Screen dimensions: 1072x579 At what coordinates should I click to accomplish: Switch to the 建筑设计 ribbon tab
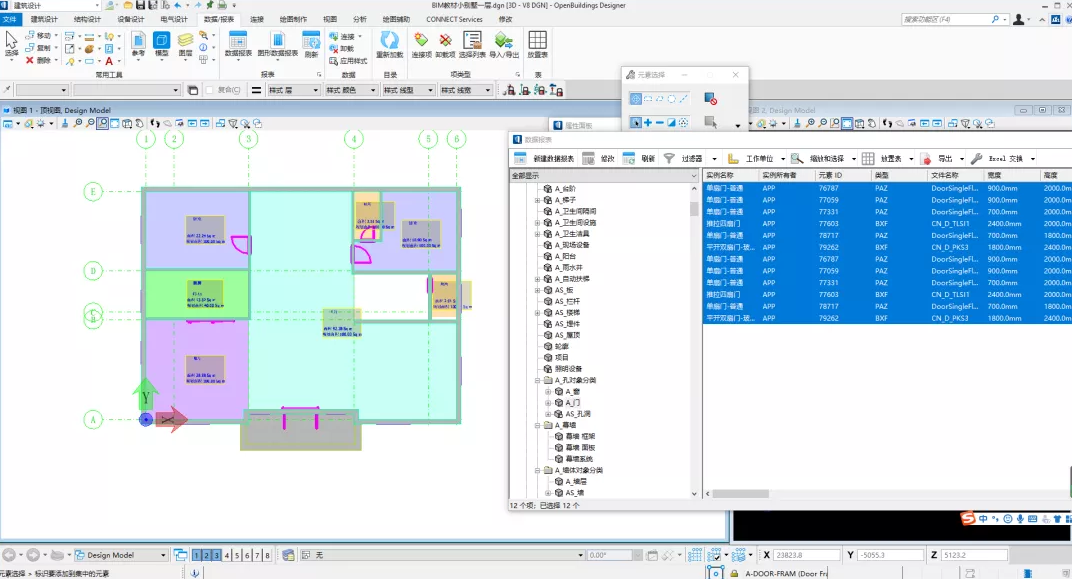(x=44, y=19)
